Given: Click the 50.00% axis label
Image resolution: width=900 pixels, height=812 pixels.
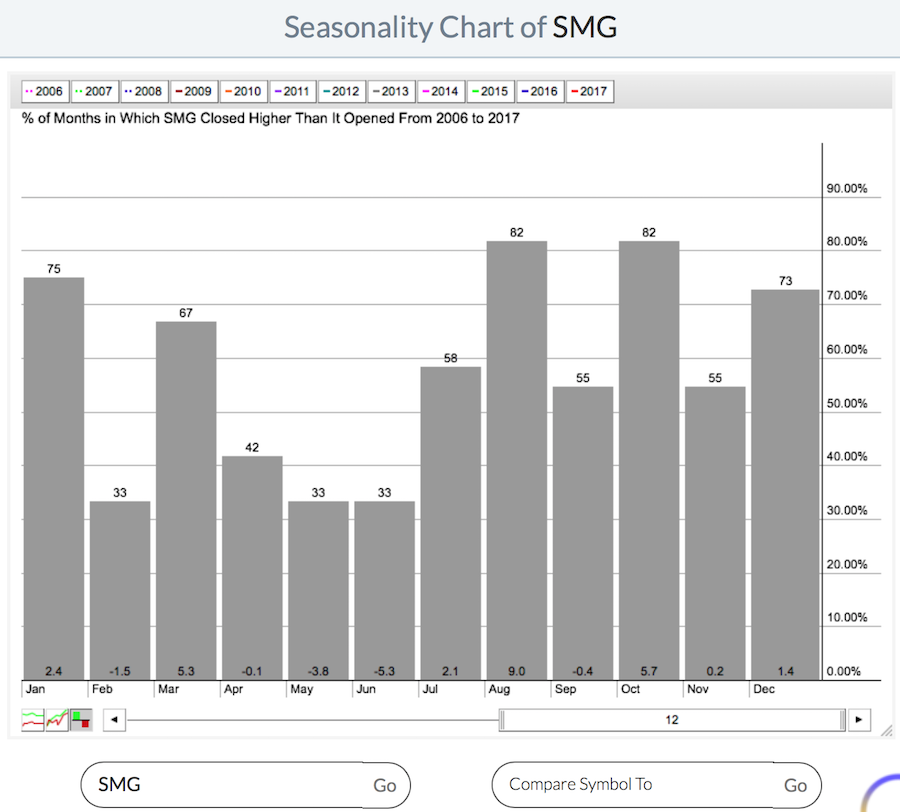Looking at the screenshot, I should tap(847, 403).
